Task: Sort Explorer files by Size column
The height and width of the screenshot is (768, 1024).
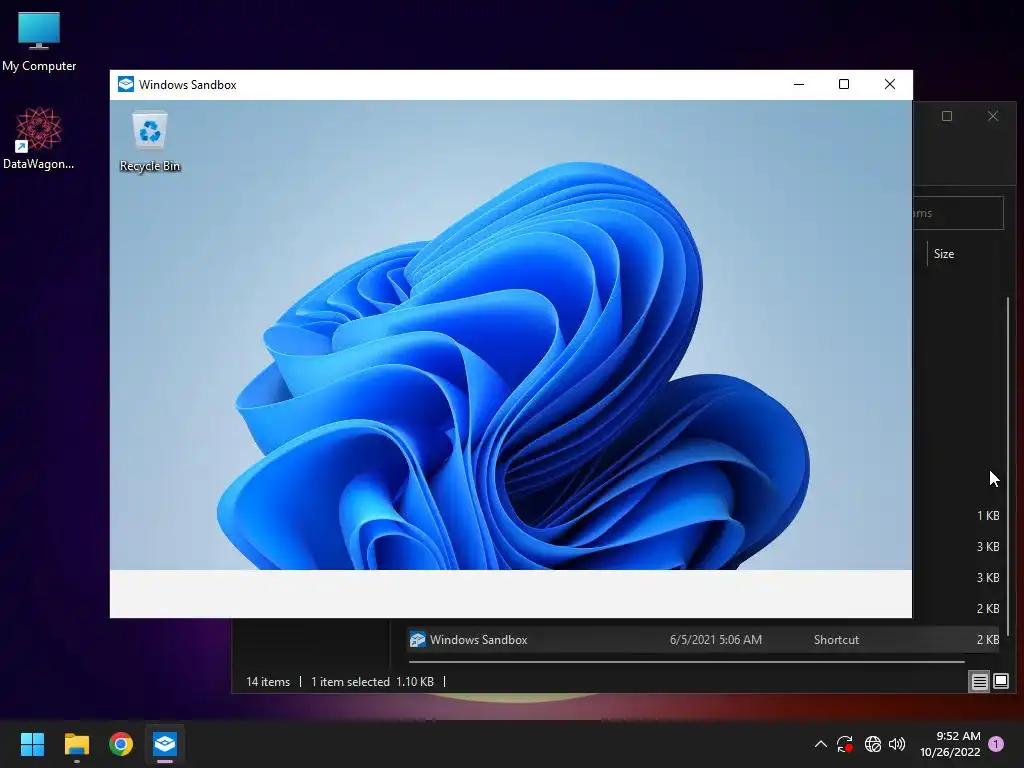Action: point(944,254)
